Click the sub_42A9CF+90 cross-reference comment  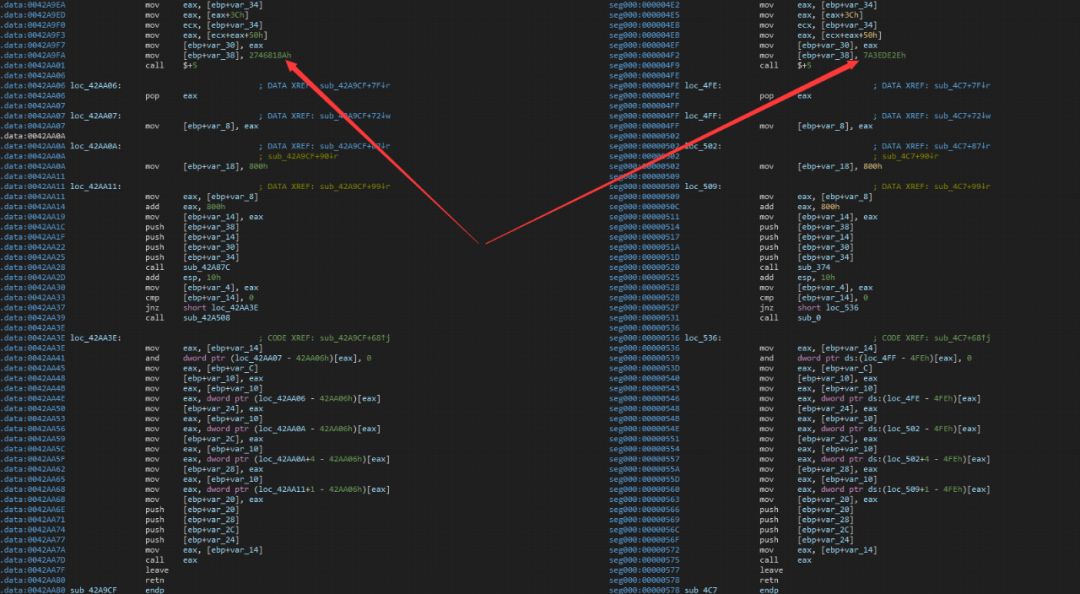pyautogui.click(x=299, y=156)
